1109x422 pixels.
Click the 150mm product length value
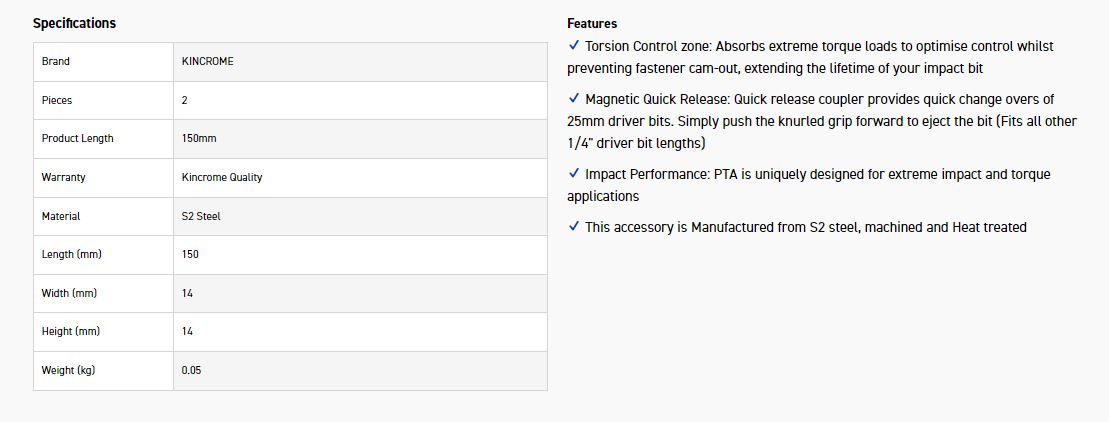[198, 138]
